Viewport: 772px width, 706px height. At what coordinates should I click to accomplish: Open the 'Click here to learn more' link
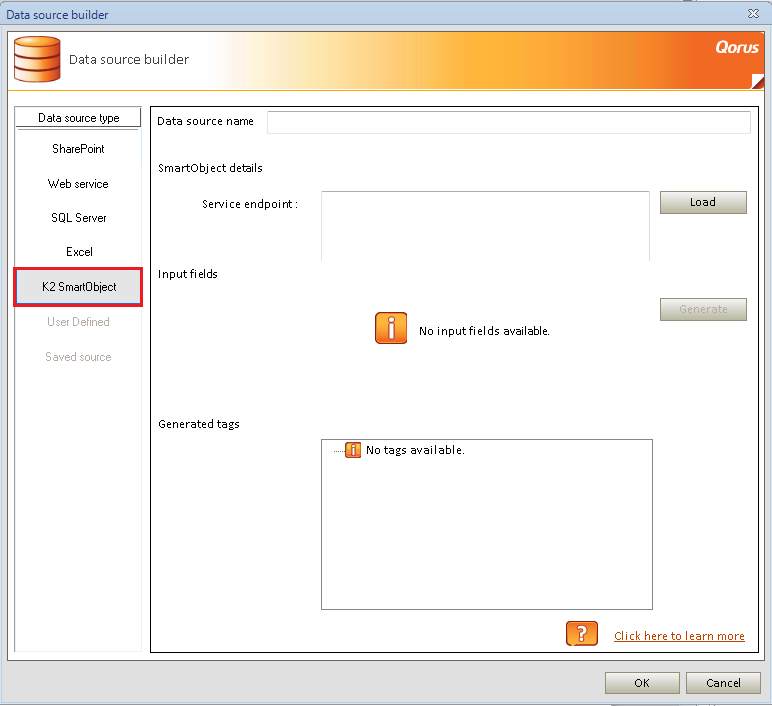click(x=679, y=636)
